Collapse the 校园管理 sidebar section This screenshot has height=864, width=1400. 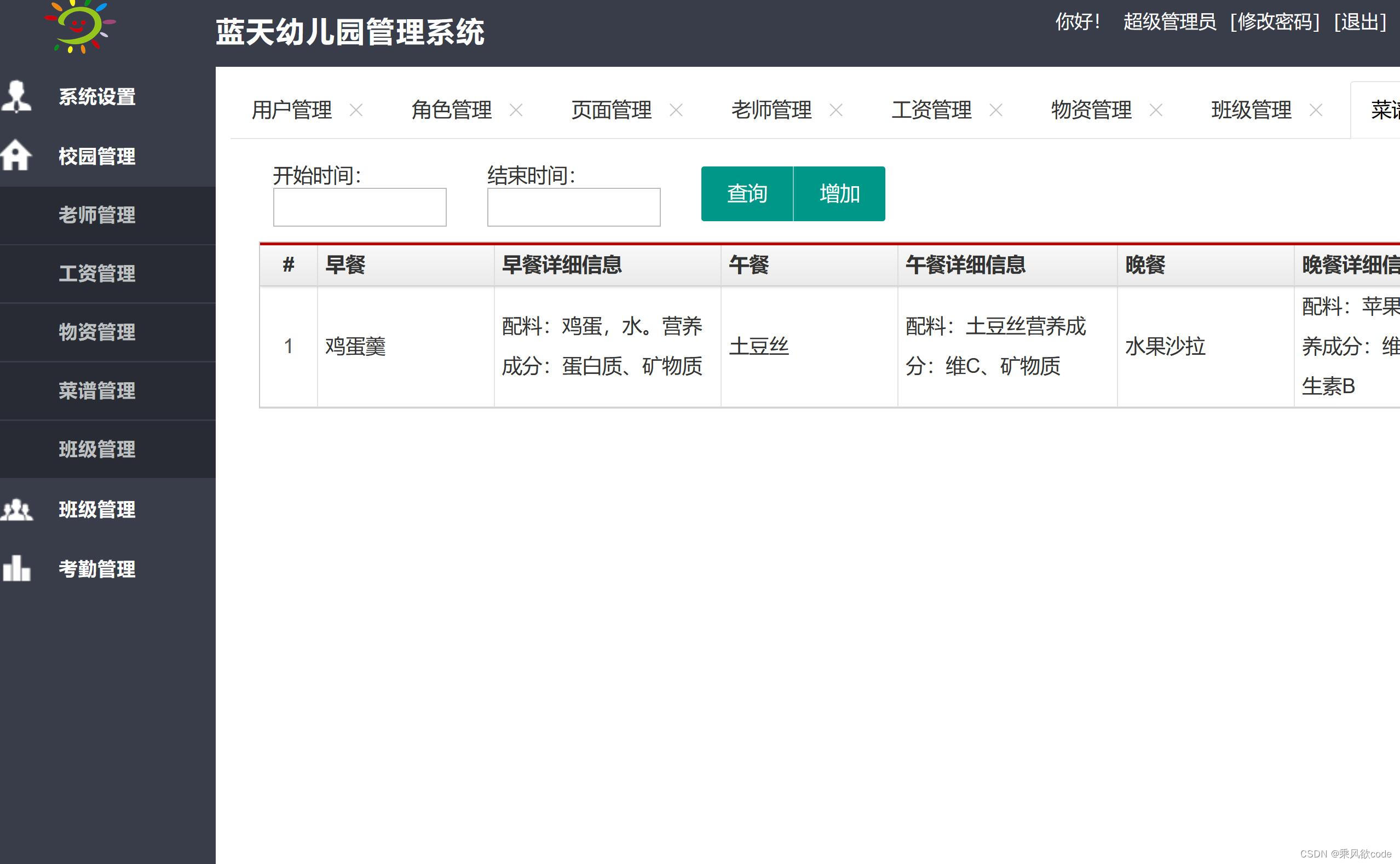(x=97, y=156)
